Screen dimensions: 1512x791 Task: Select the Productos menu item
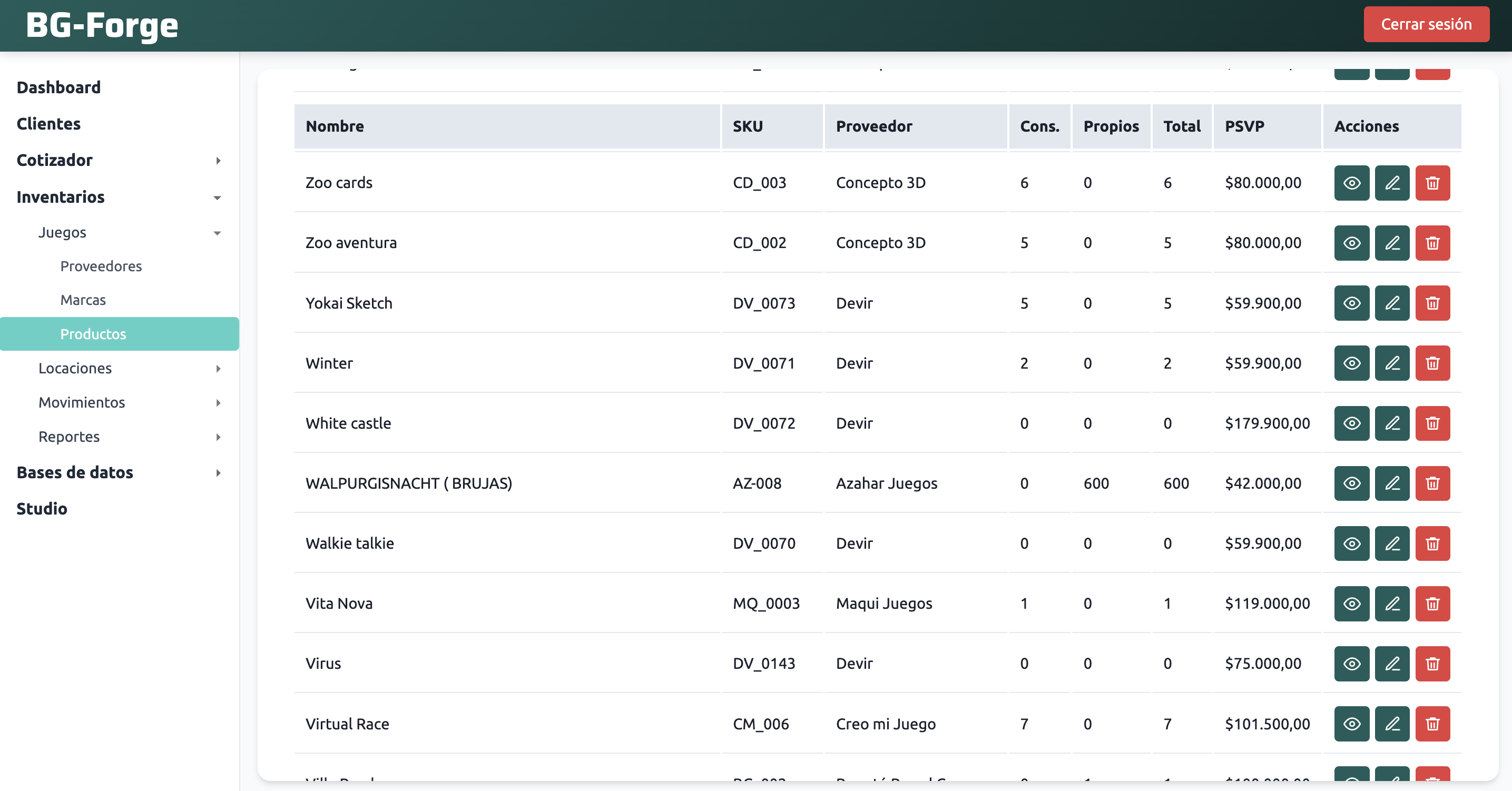click(120, 334)
